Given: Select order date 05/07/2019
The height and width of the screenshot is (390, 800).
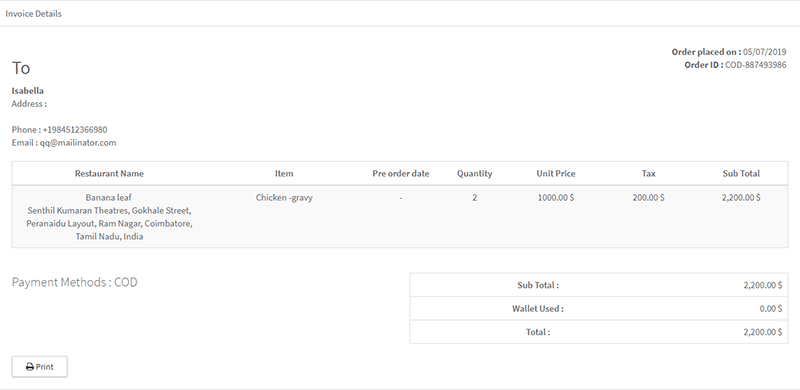Looking at the screenshot, I should [764, 52].
